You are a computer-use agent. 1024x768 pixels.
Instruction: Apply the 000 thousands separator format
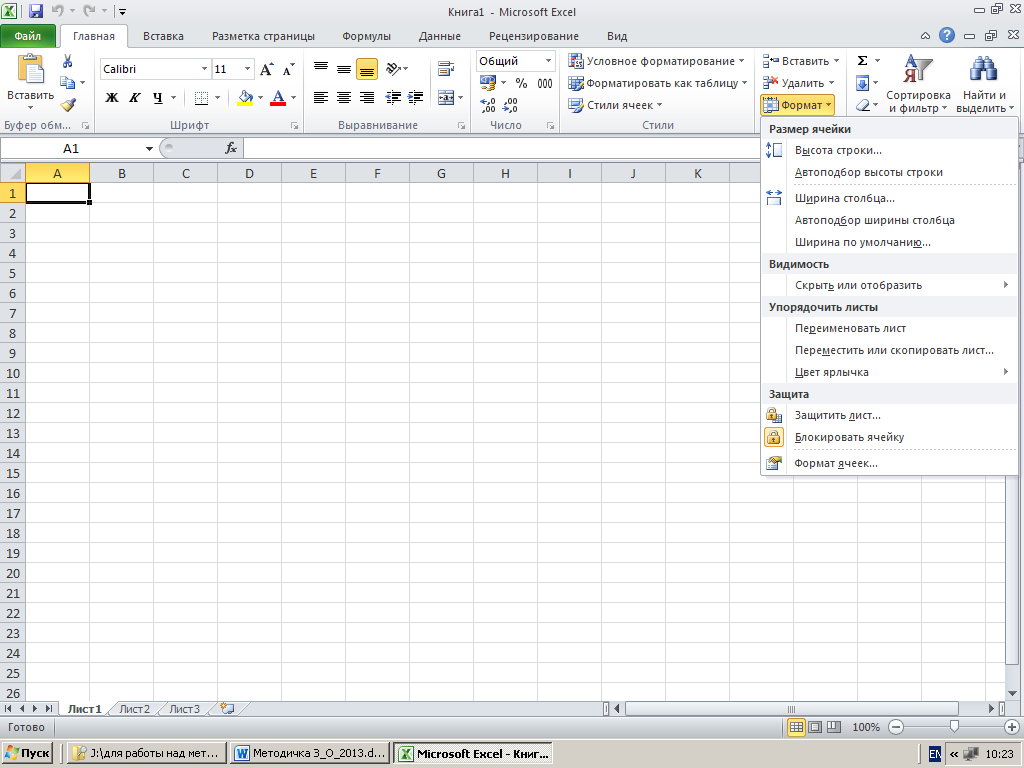(x=545, y=84)
